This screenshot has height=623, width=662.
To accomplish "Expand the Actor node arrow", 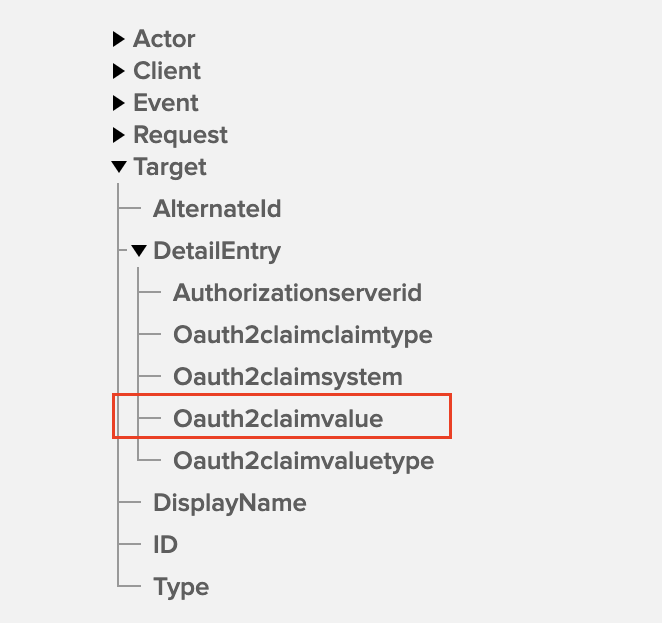I will point(119,40).
